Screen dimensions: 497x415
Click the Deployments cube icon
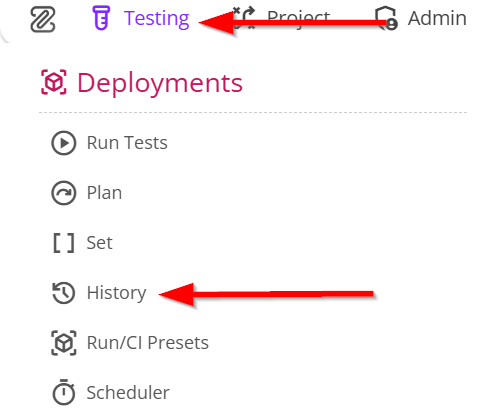coord(54,82)
